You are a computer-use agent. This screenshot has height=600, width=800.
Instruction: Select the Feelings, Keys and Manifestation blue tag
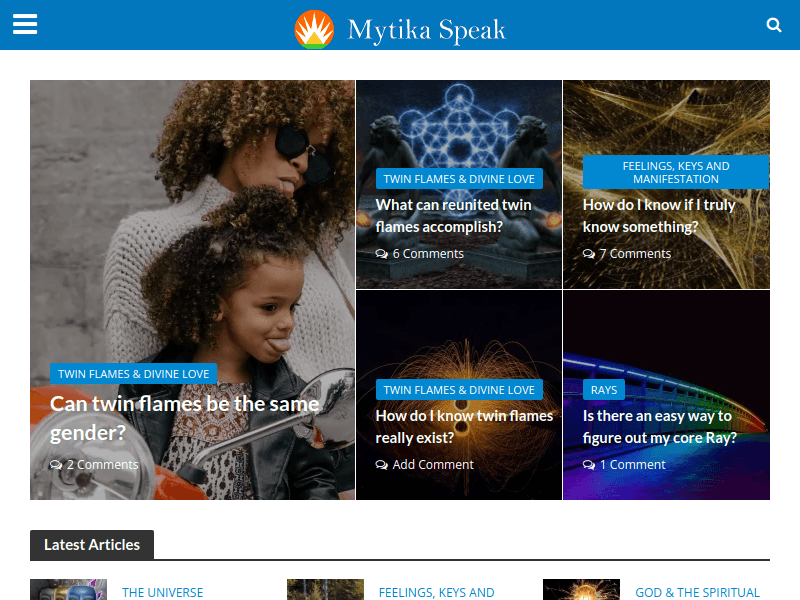pos(676,172)
